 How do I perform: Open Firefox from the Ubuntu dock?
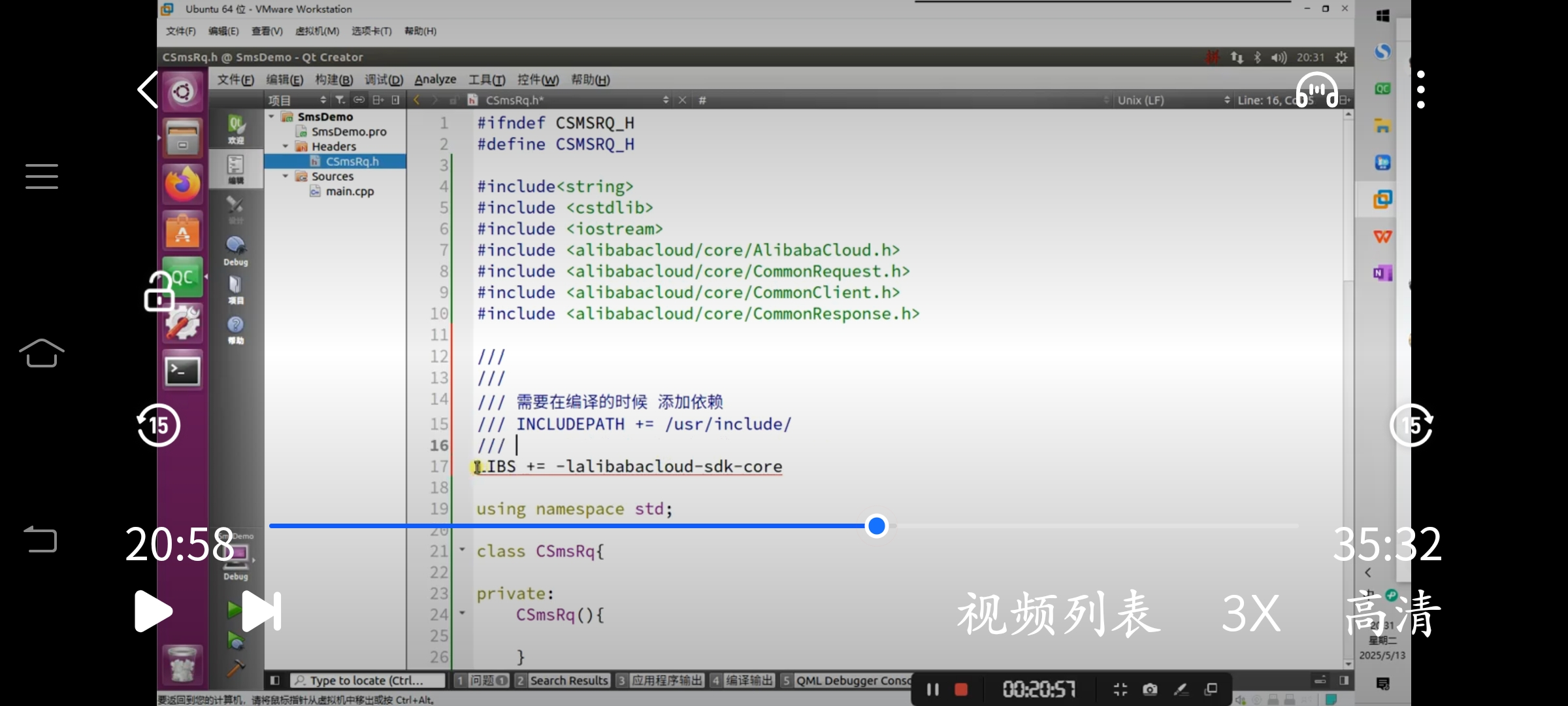182,185
